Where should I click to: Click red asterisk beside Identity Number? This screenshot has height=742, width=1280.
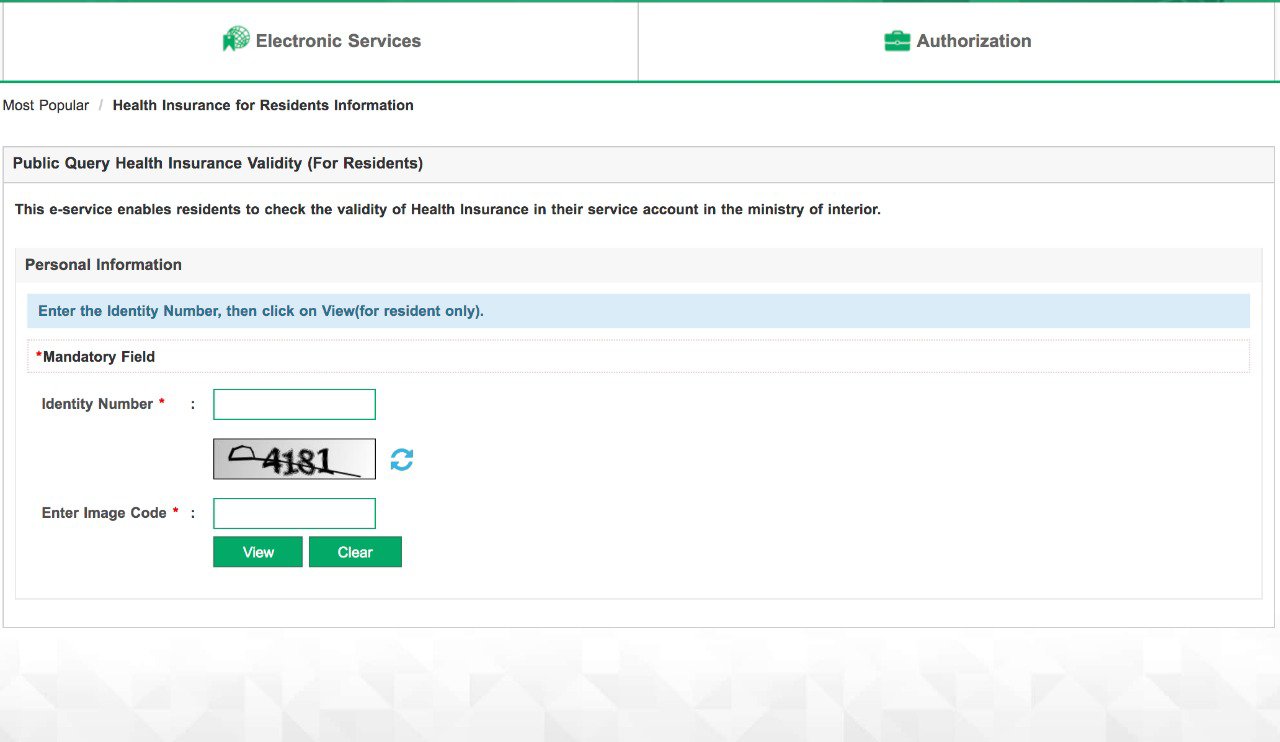162,403
